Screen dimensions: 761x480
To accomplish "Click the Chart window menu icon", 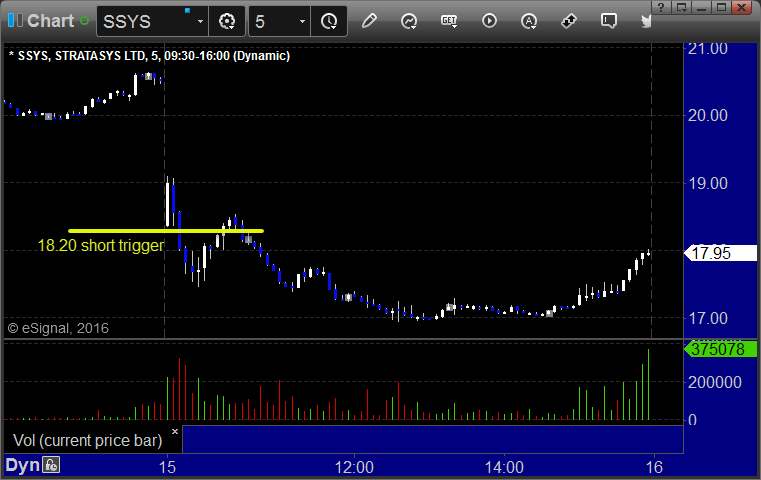I will coord(15,20).
